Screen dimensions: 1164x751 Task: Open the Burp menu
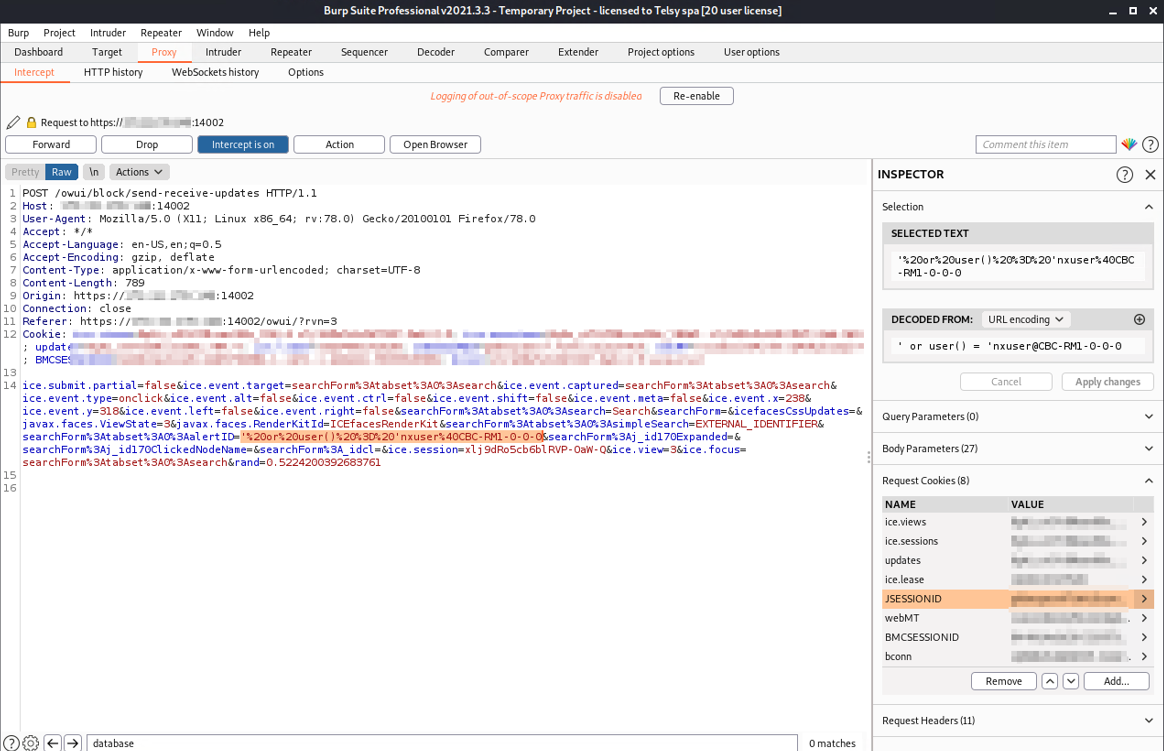click(19, 33)
